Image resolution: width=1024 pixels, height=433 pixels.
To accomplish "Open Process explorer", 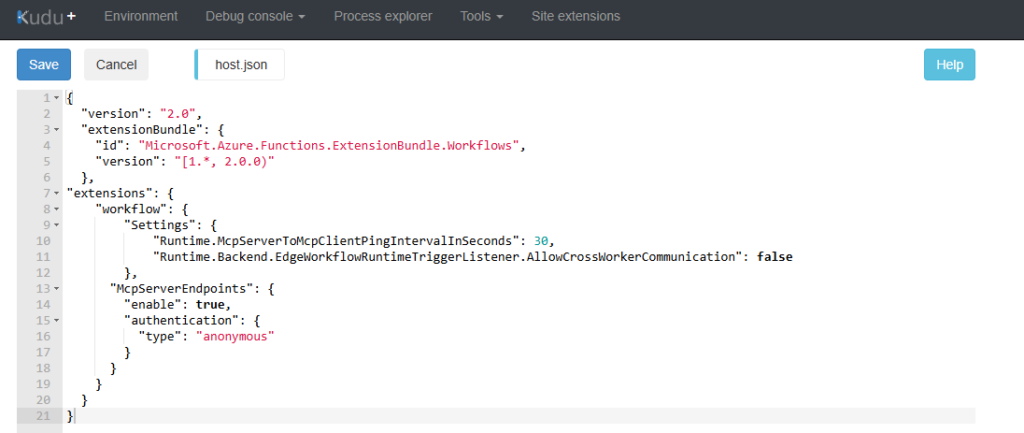I will point(383,16).
